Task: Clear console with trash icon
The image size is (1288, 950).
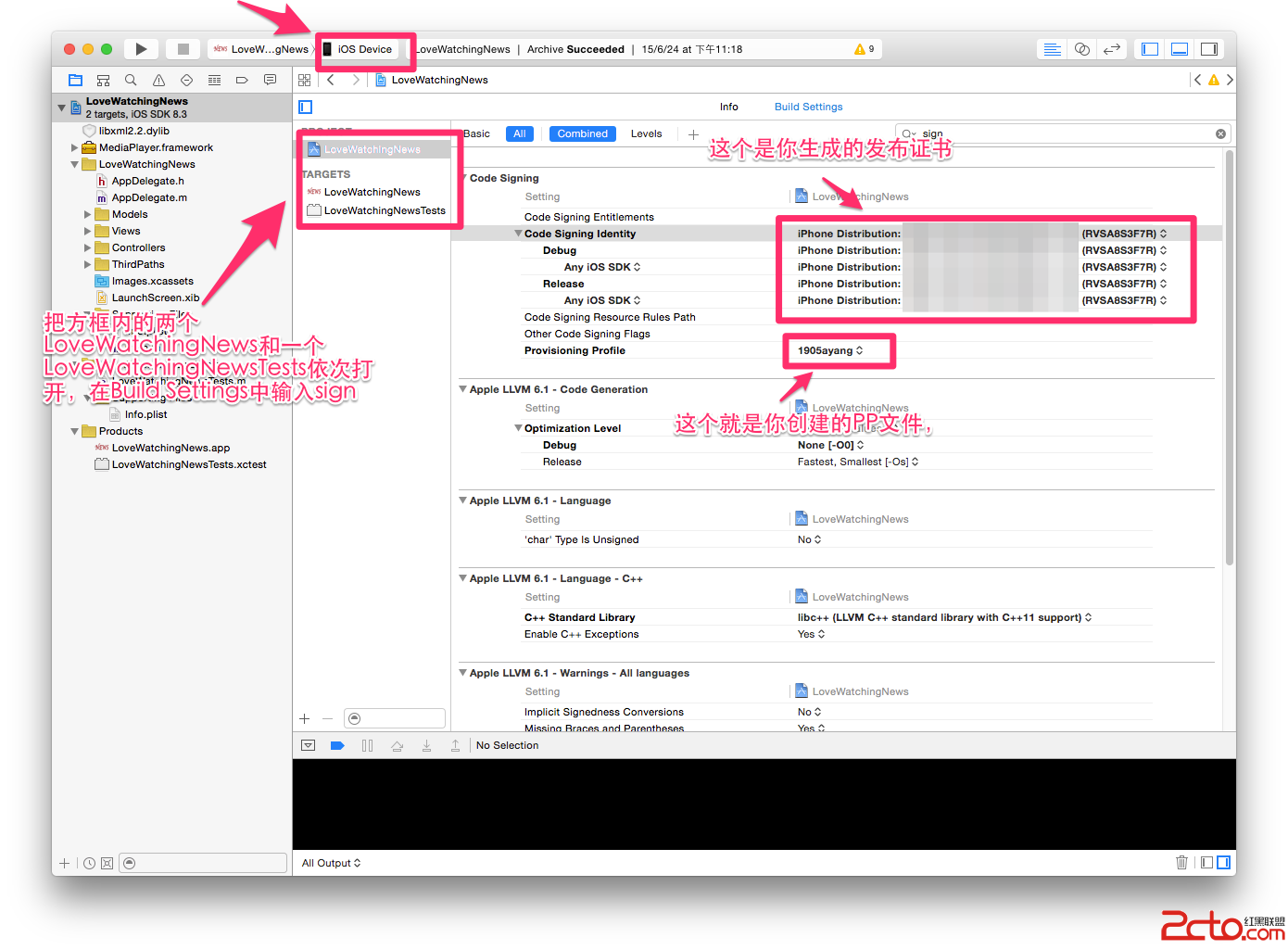Action: (x=1181, y=863)
